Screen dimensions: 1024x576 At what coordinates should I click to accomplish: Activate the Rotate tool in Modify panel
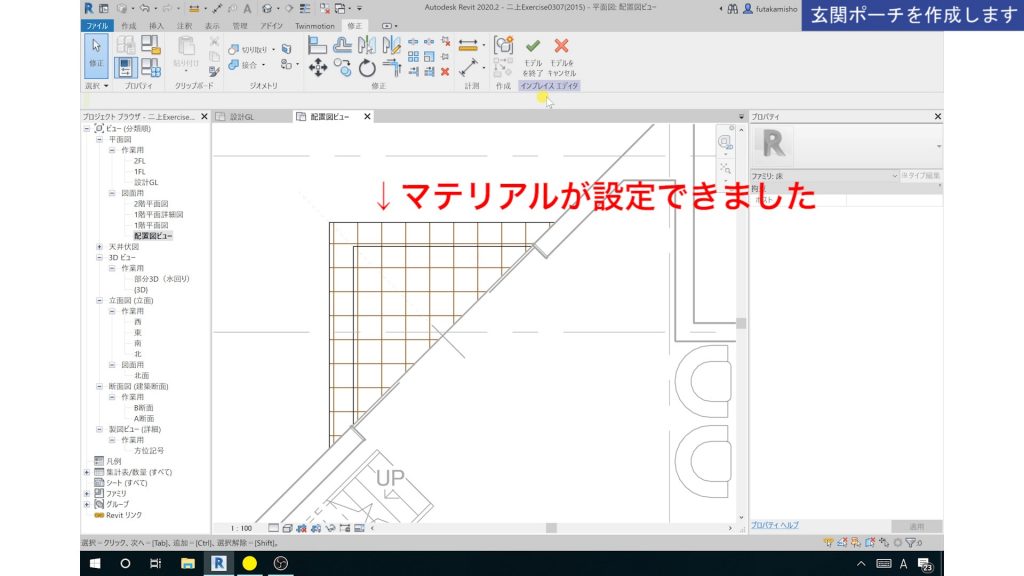(x=366, y=66)
